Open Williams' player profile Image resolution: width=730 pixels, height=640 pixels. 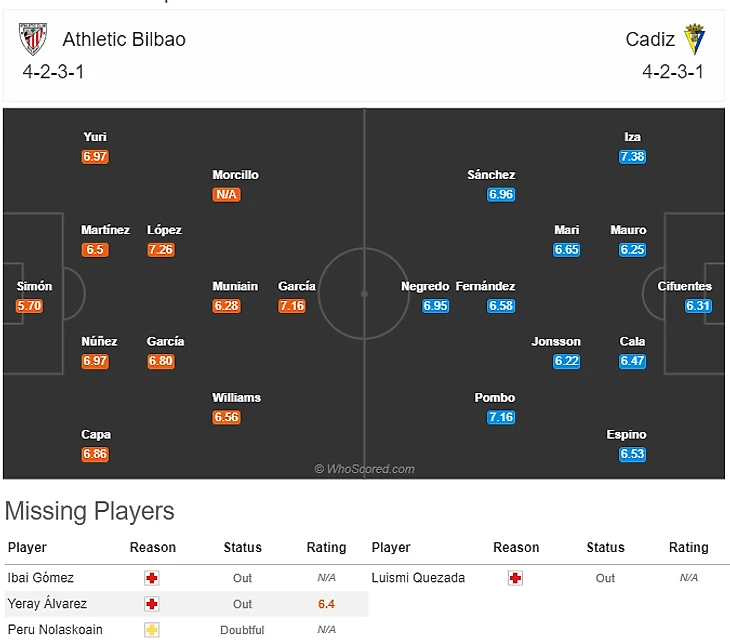236,398
